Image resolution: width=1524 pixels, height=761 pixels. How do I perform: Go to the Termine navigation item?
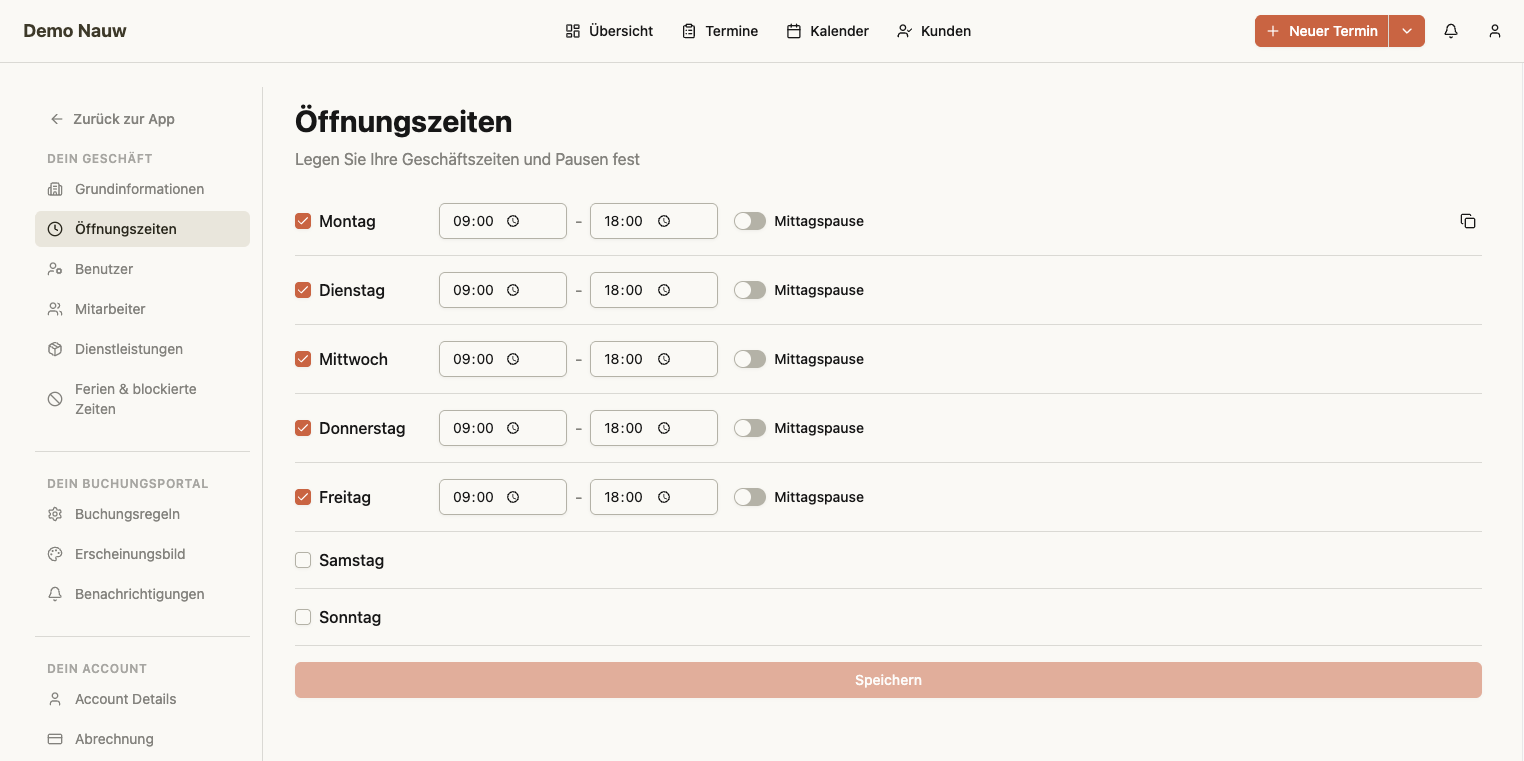click(720, 31)
